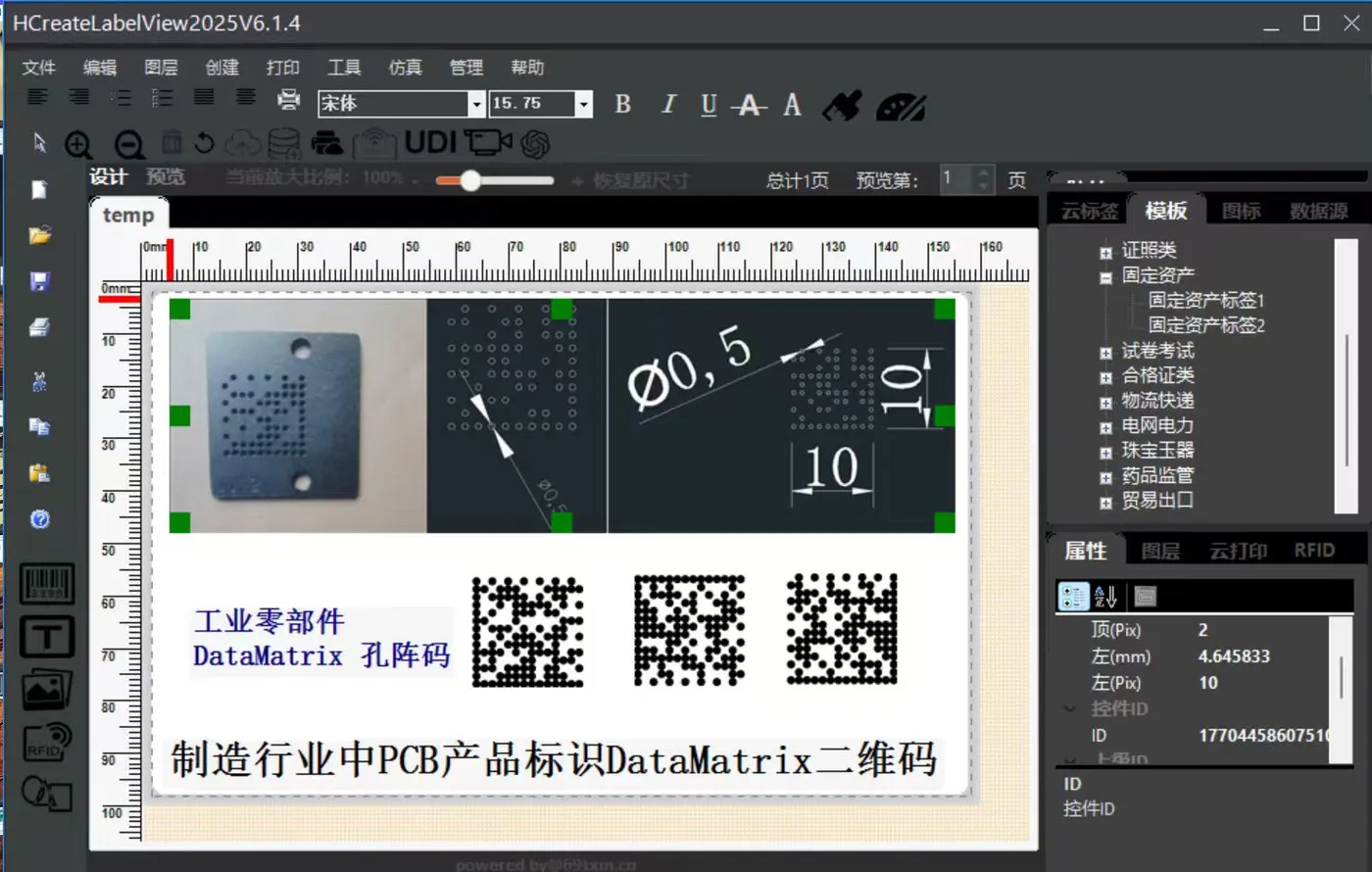Image resolution: width=1372 pixels, height=872 pixels.
Task: Click the color palette icon
Action: click(901, 106)
